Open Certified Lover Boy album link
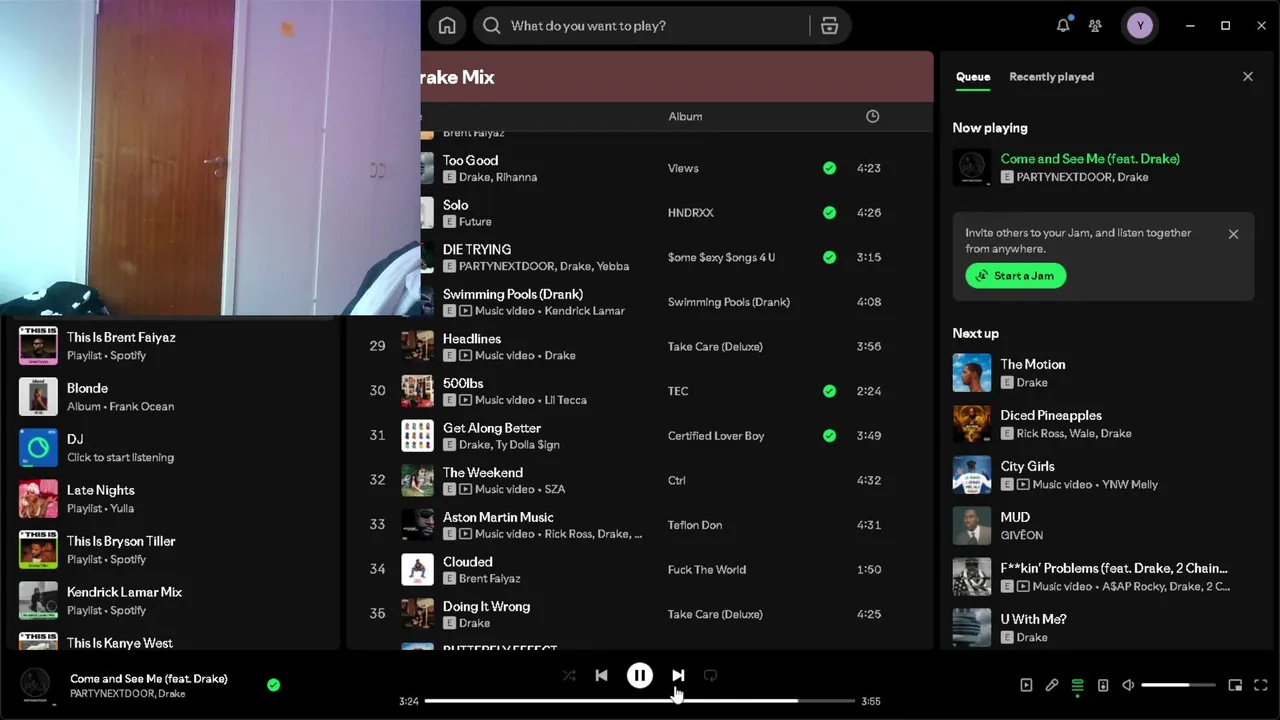 [716, 436]
